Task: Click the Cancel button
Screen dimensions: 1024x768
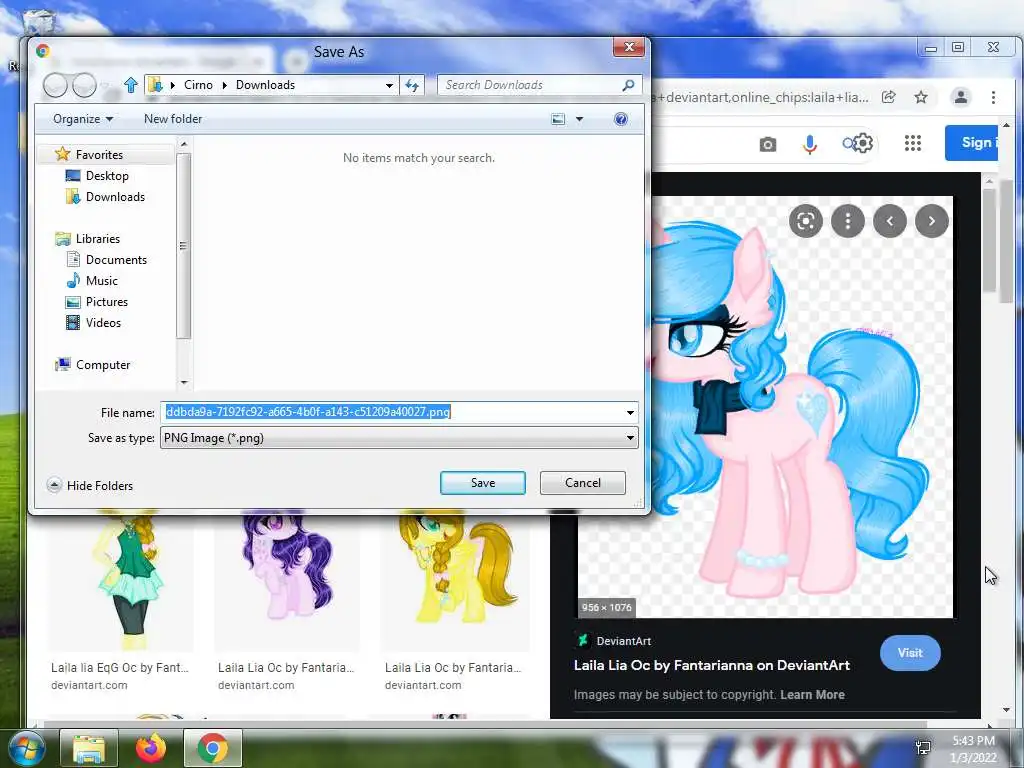Action: click(583, 483)
